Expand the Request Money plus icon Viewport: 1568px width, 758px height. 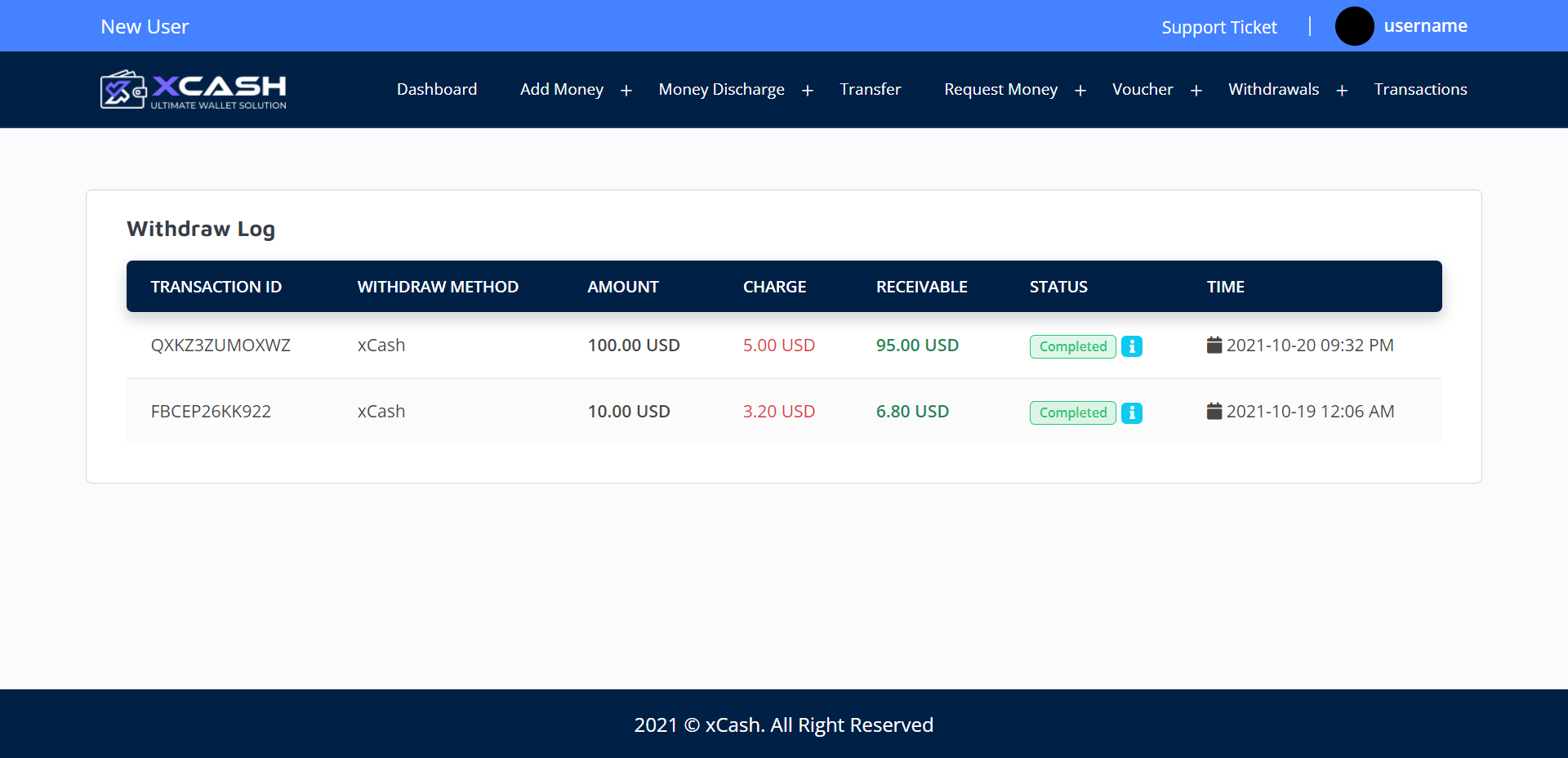click(1080, 91)
